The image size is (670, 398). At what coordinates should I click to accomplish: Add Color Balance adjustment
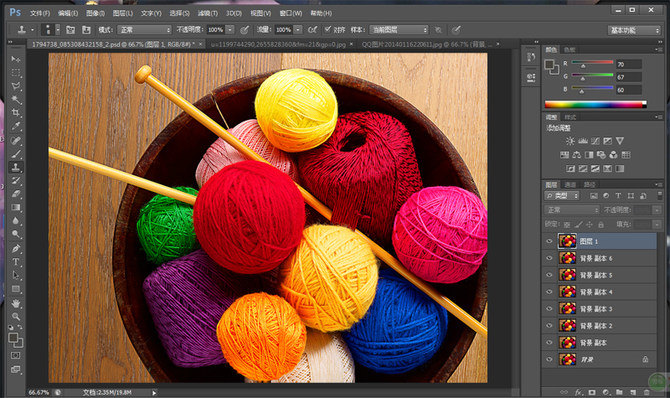[576, 155]
